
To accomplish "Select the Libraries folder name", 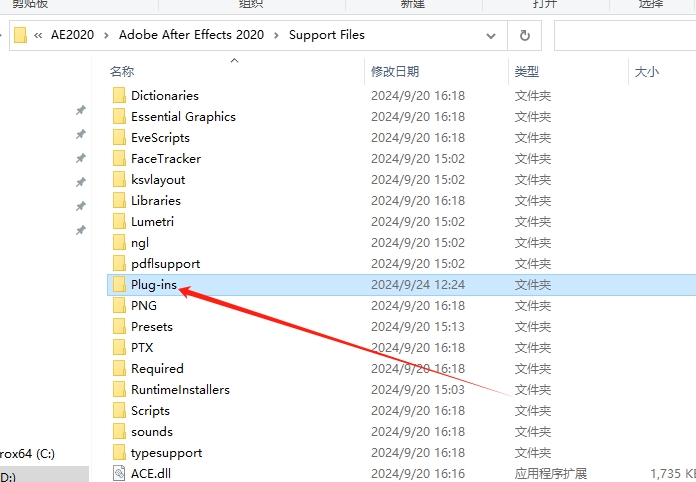I will (156, 201).
